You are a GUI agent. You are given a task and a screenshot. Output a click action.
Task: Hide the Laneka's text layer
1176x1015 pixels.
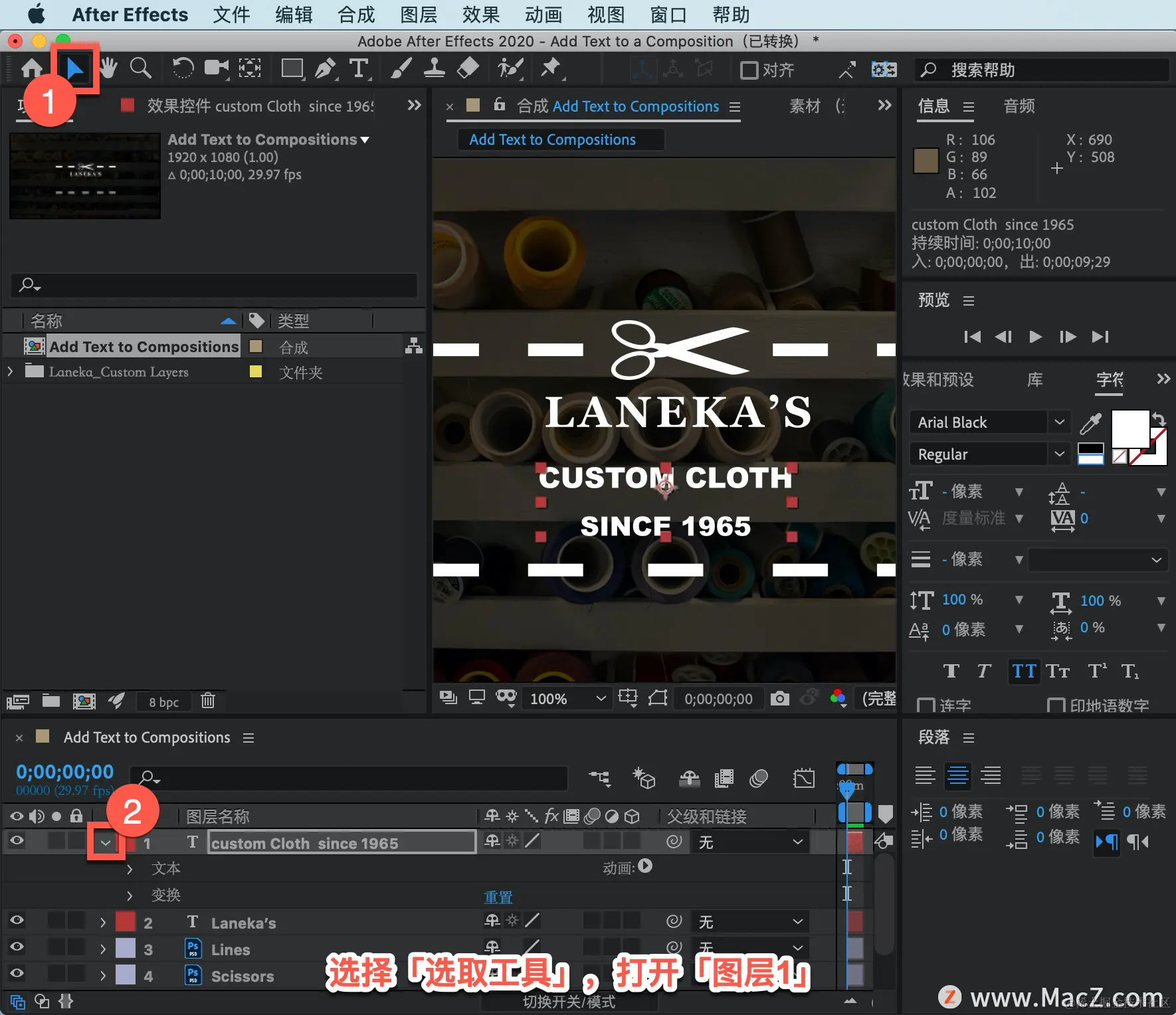pos(17,920)
